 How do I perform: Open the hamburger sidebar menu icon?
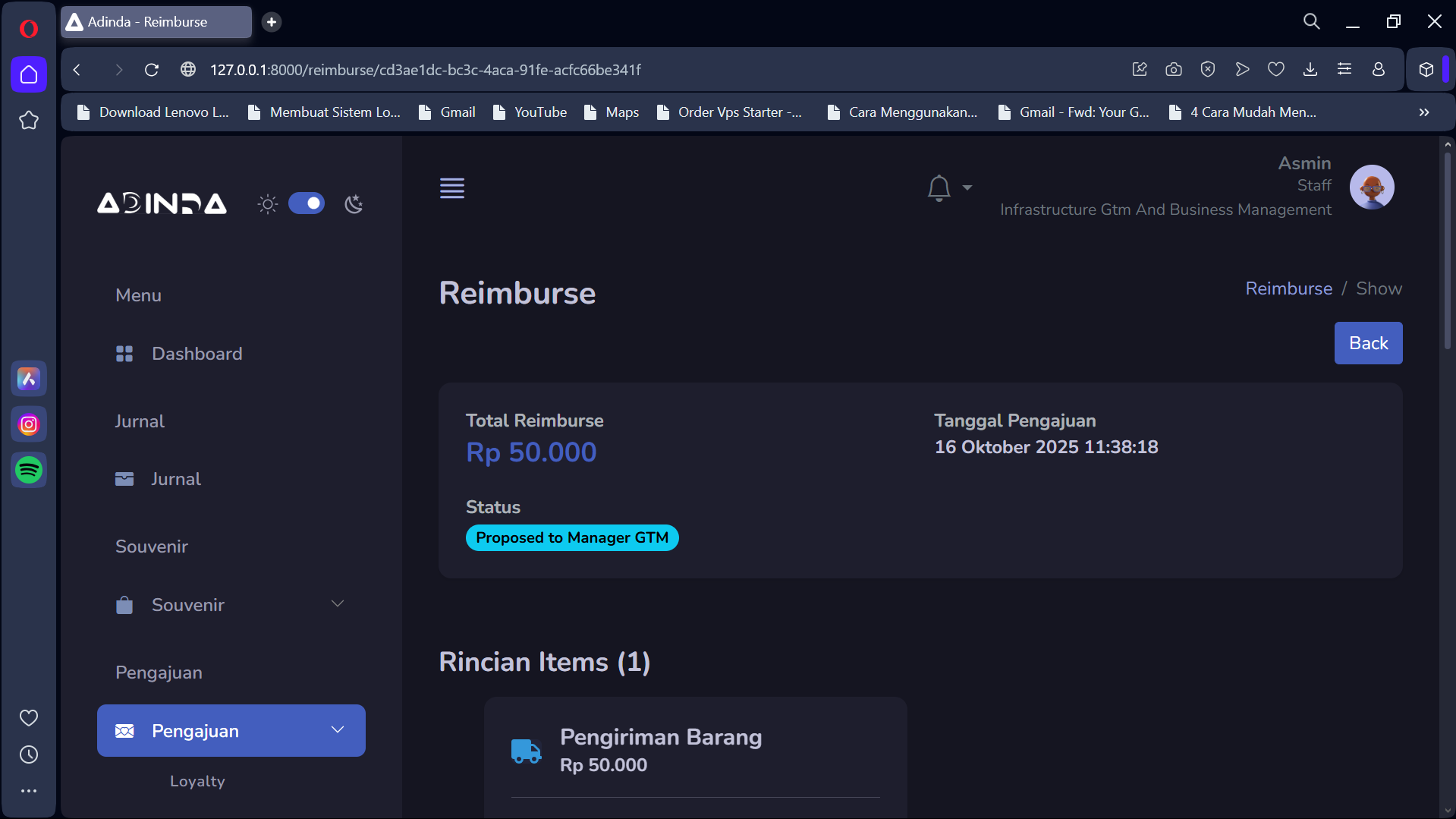(451, 187)
